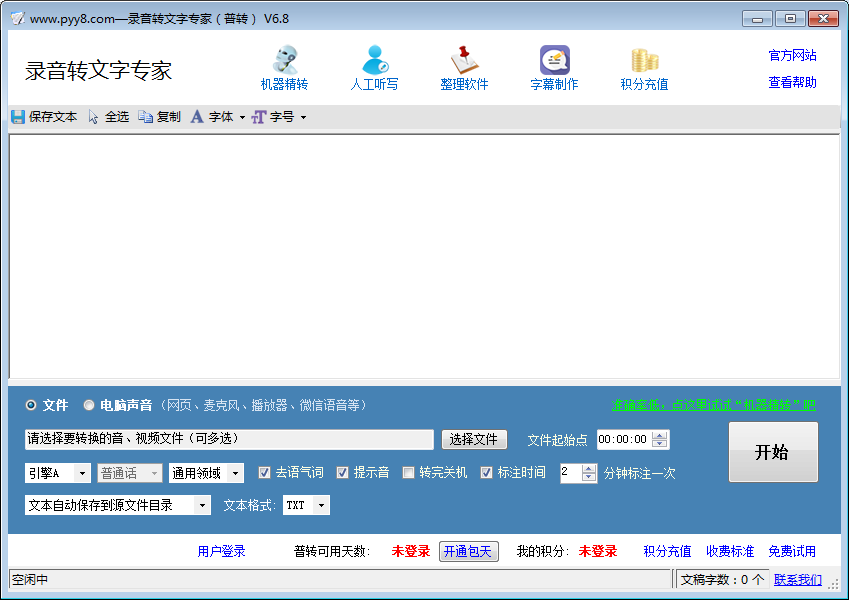Click the 00:00:00 start time field
849x600 pixels.
[x=624, y=439]
